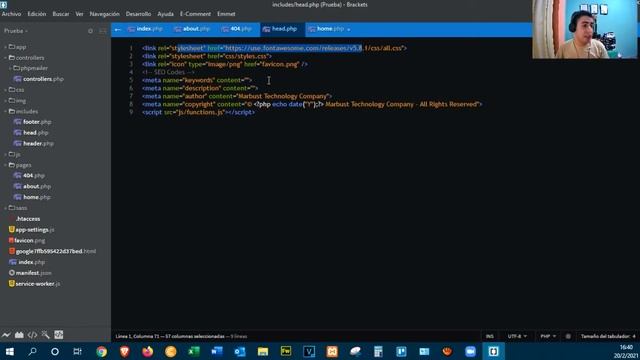Switch to the about.php tab
This screenshot has height=360, width=640.
192,29
